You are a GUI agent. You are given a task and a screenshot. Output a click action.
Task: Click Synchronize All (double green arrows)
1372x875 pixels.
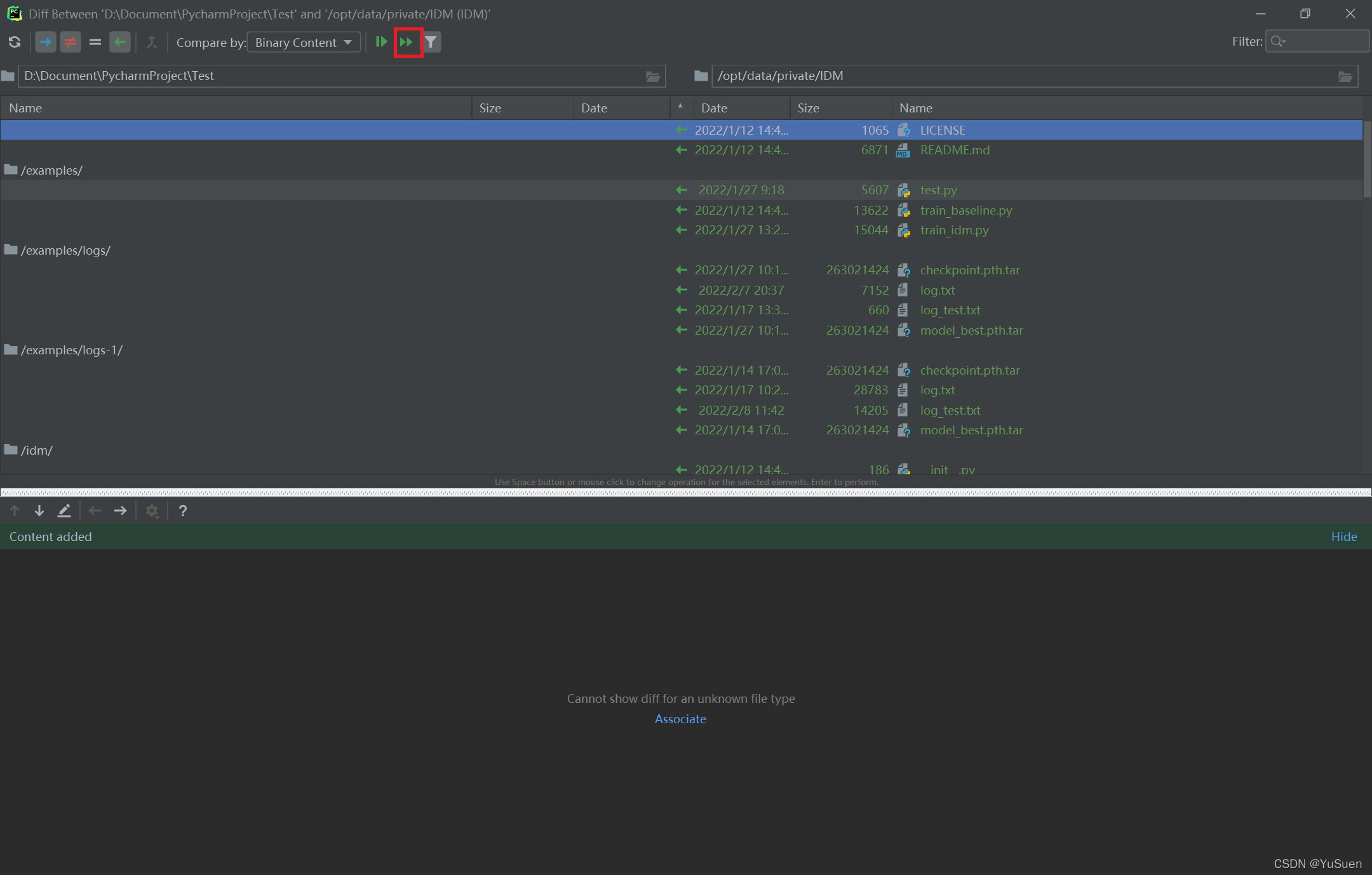[407, 42]
